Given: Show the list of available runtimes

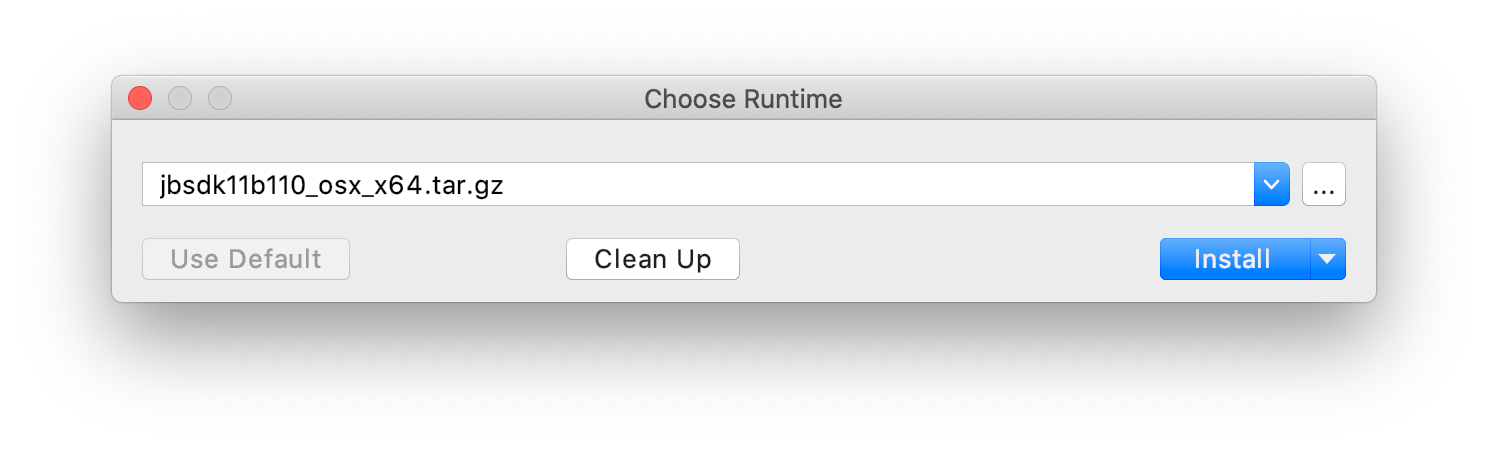Looking at the screenshot, I should 1271,184.
